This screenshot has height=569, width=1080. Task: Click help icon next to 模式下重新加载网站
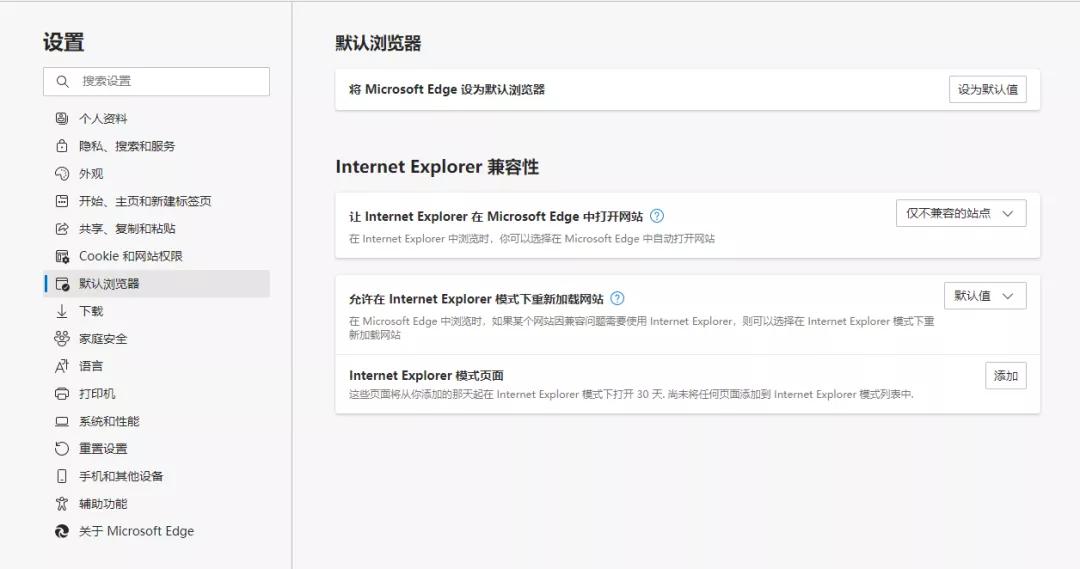tap(618, 298)
